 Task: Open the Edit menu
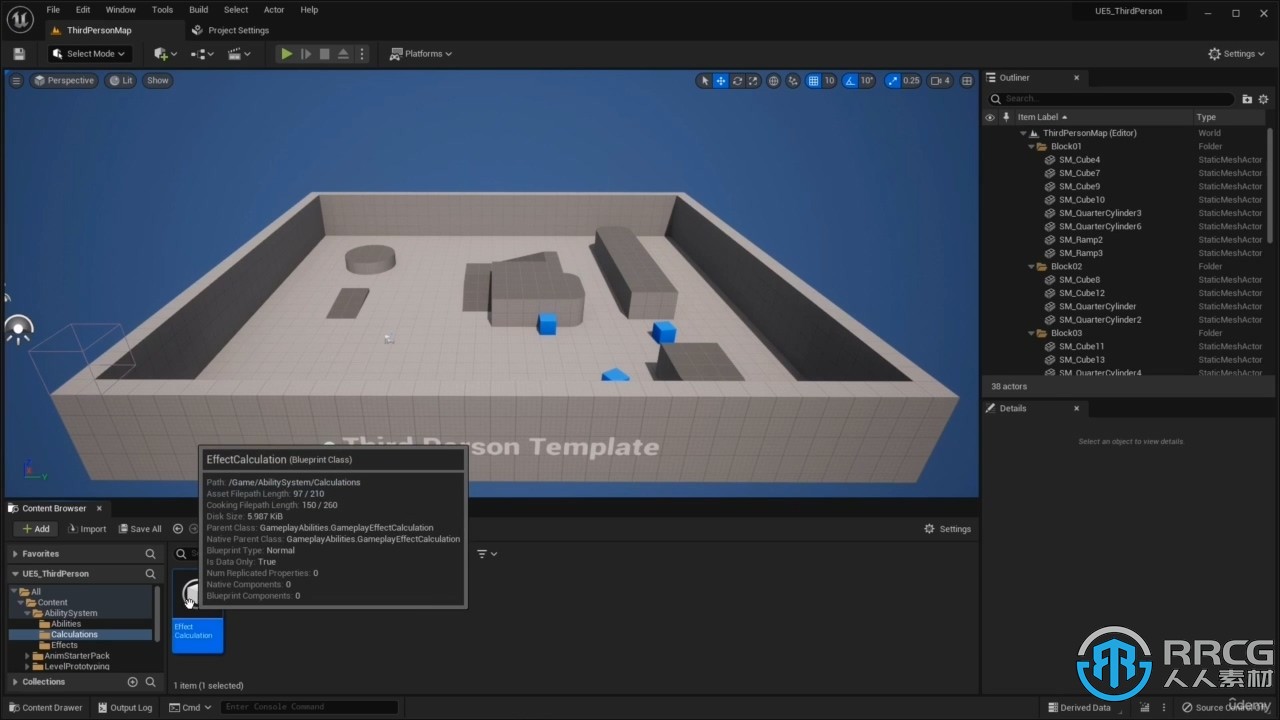click(83, 10)
